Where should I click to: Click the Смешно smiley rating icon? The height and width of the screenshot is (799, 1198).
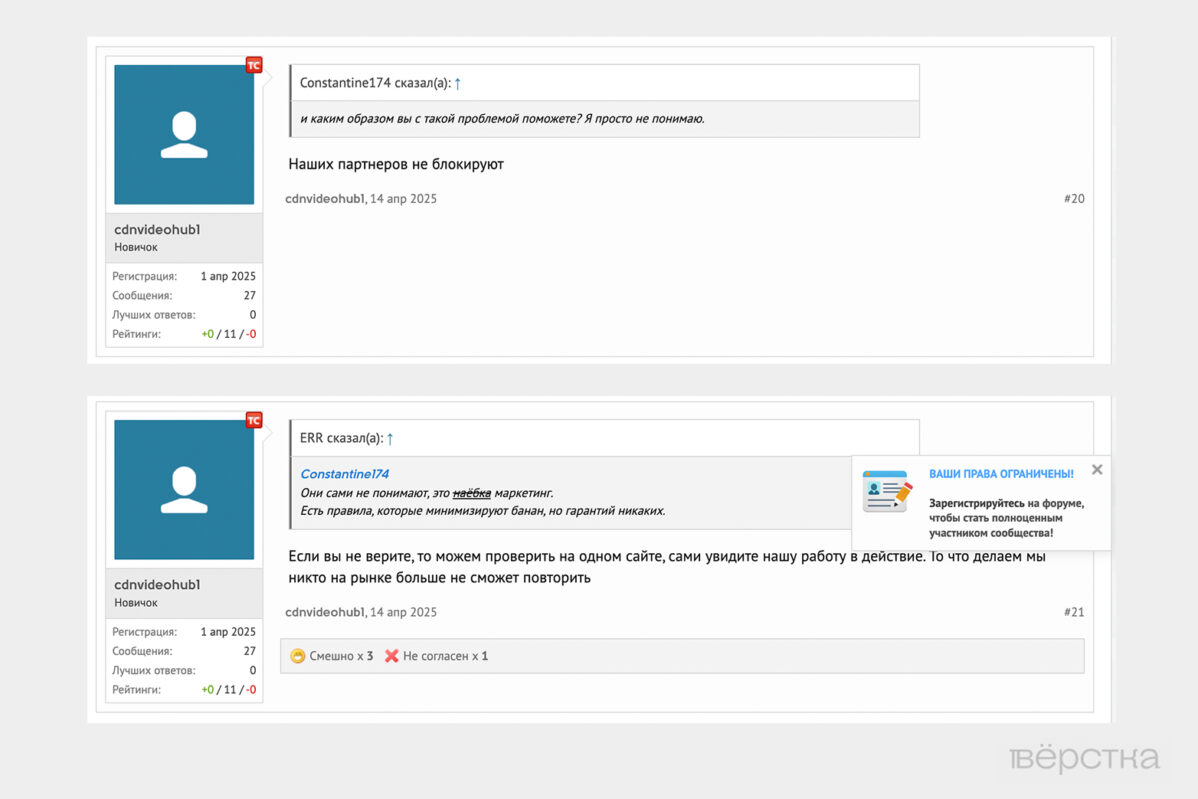(297, 656)
